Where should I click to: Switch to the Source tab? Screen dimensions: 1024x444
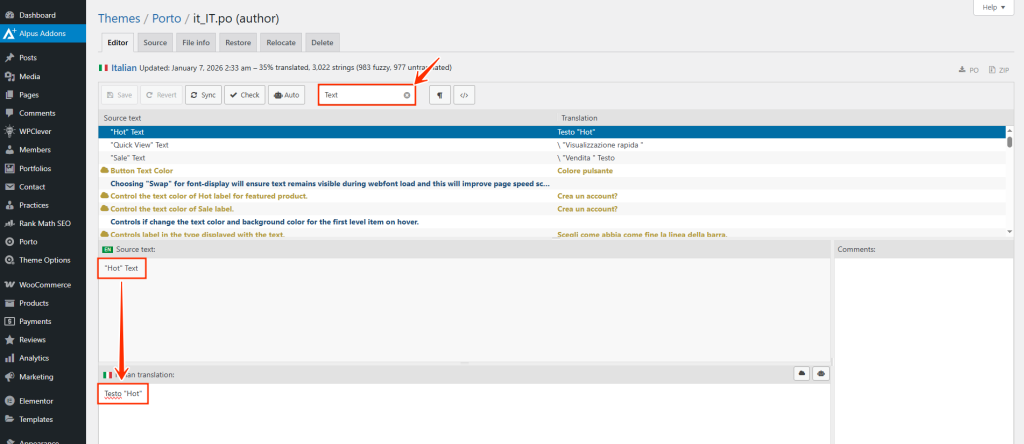155,43
